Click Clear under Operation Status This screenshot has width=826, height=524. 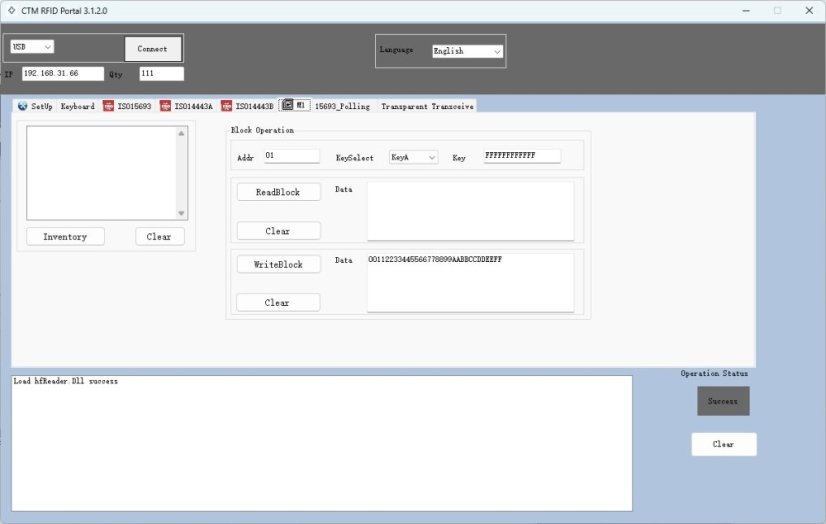[723, 444]
